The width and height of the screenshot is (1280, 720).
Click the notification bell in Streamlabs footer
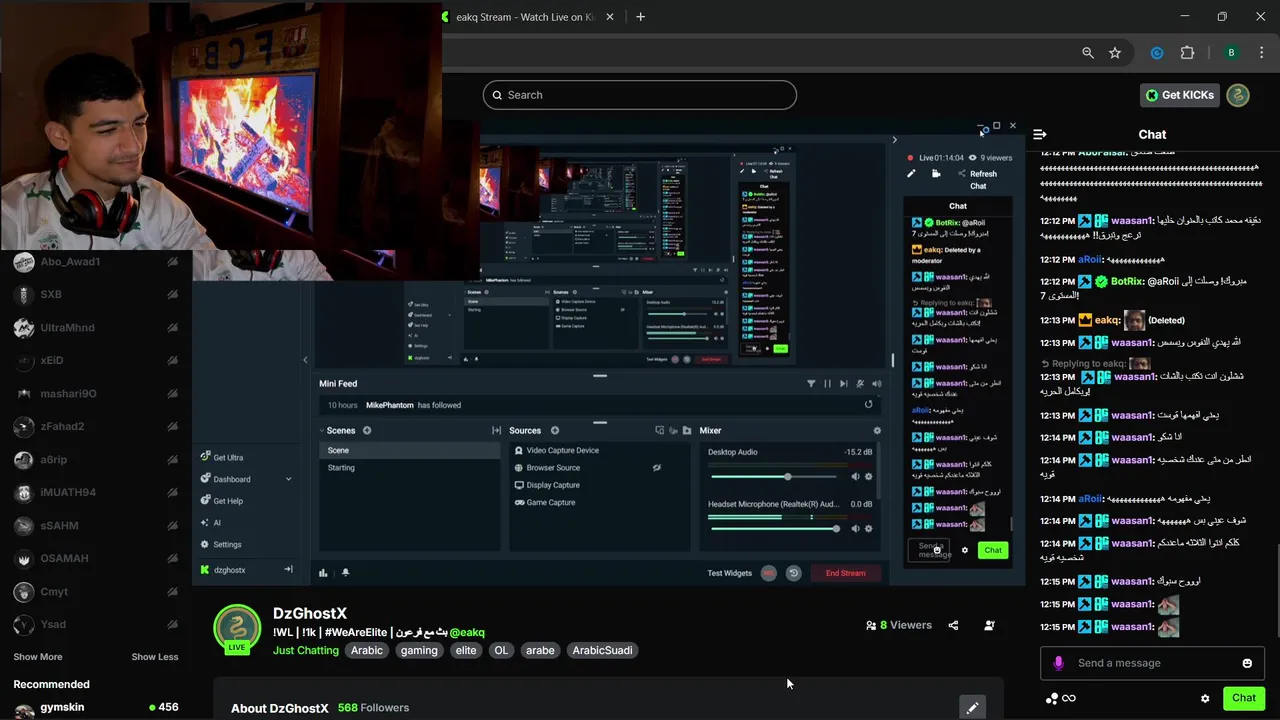tap(345, 573)
